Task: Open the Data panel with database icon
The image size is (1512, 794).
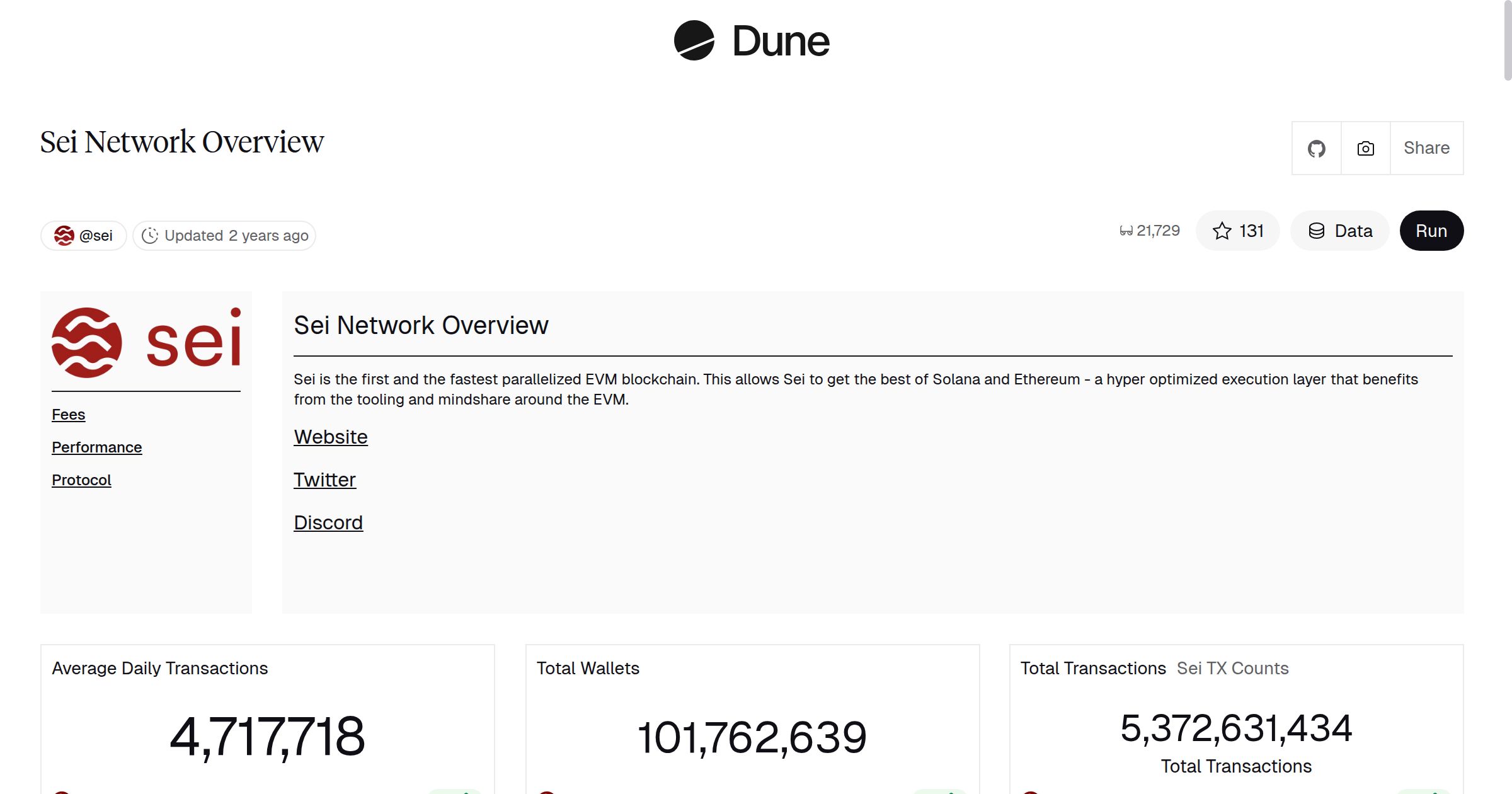Action: pyautogui.click(x=1339, y=231)
